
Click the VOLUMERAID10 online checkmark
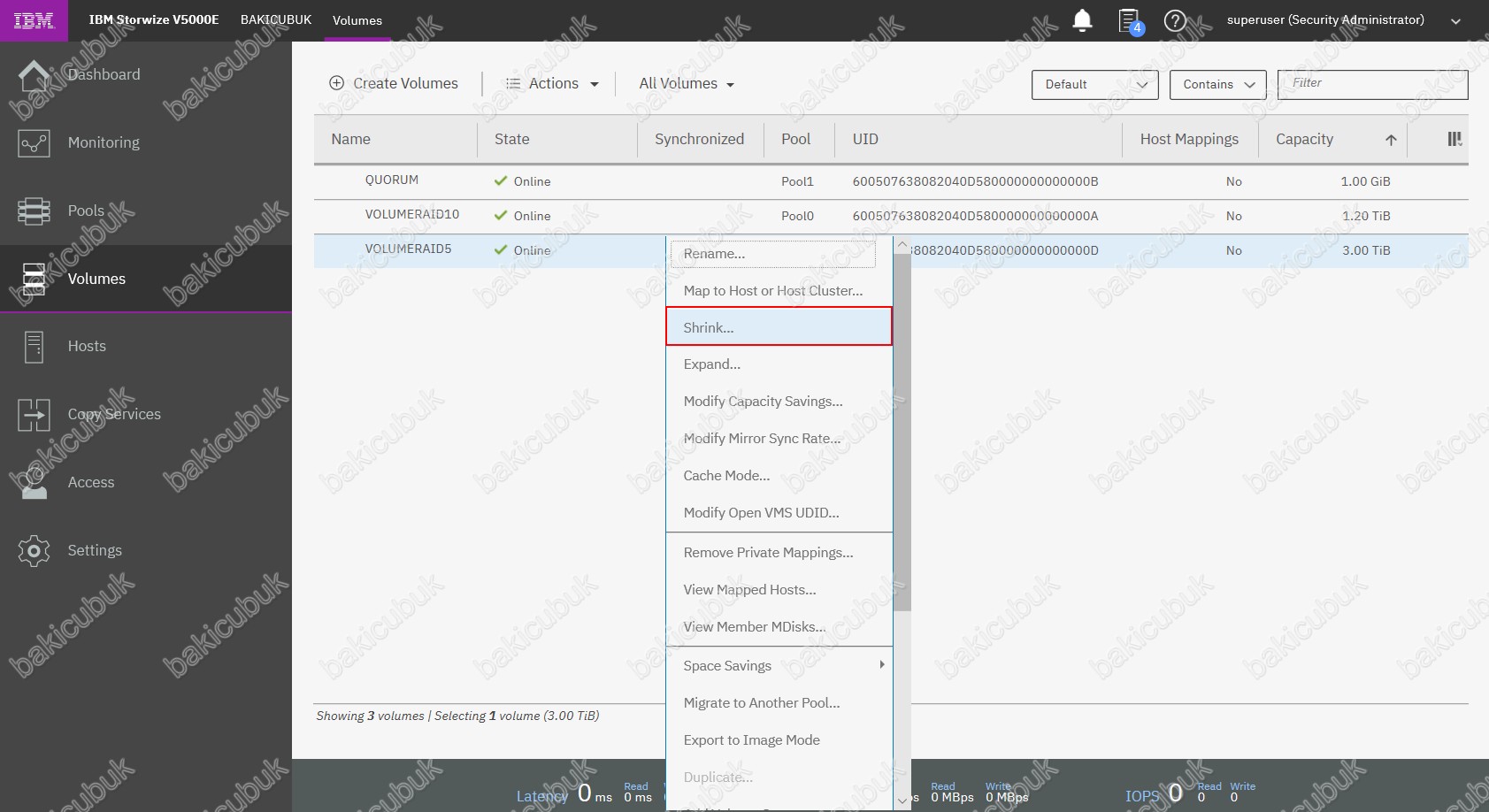501,215
